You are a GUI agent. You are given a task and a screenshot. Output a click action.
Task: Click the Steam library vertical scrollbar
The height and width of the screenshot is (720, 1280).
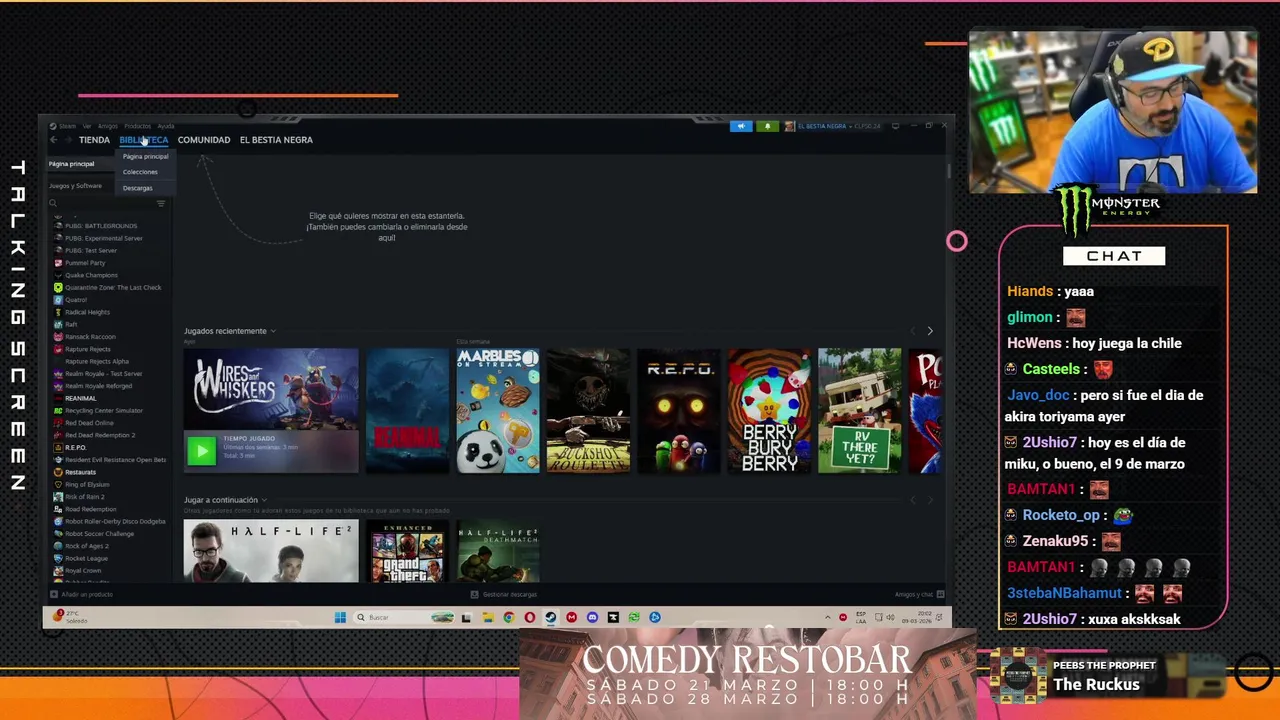(x=947, y=172)
